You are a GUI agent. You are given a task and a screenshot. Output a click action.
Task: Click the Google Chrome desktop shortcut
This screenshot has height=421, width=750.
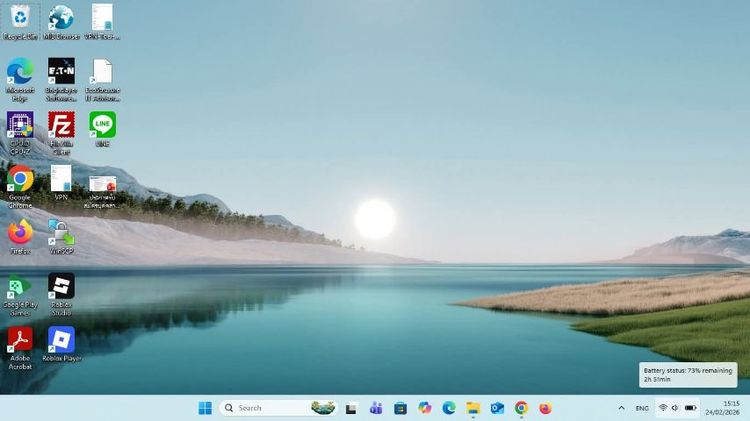[x=20, y=179]
